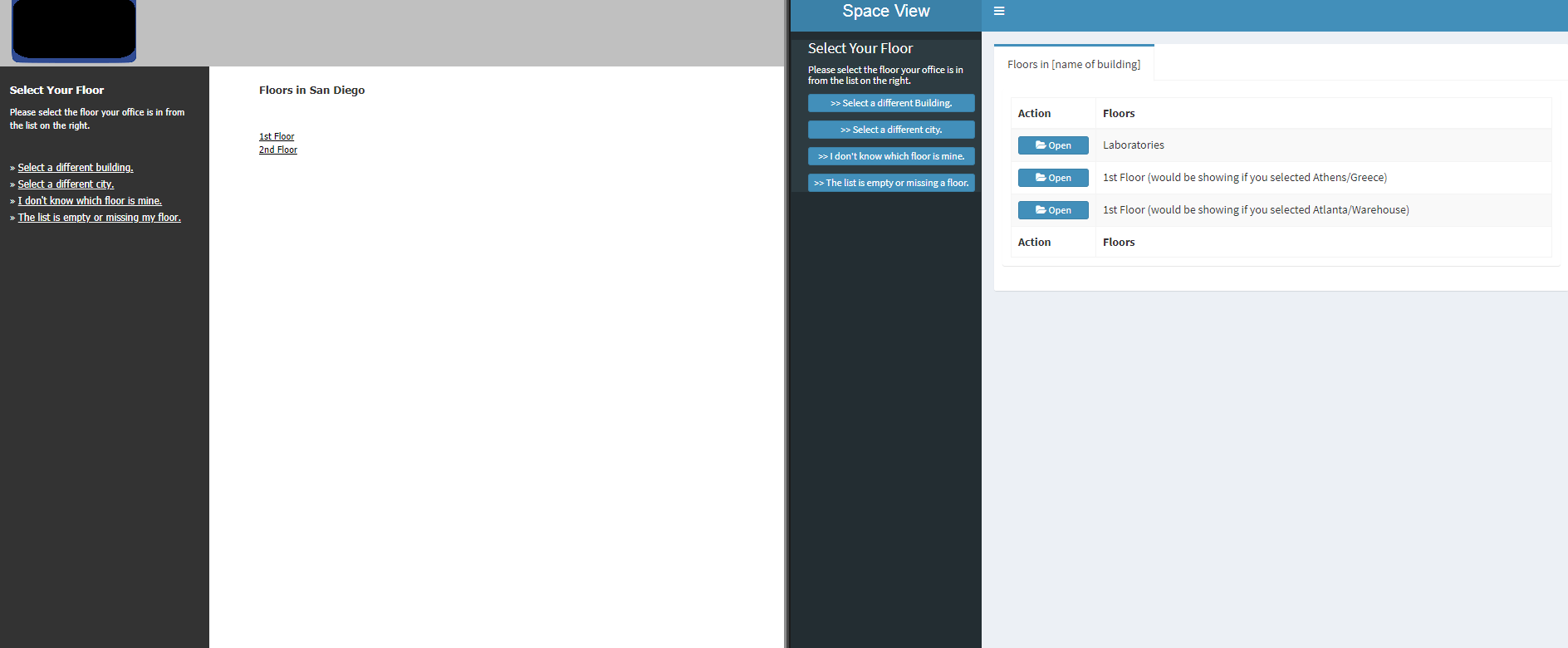Click '1st Floor (would be showing if you selected Athens/Greece)' text

1245,178
